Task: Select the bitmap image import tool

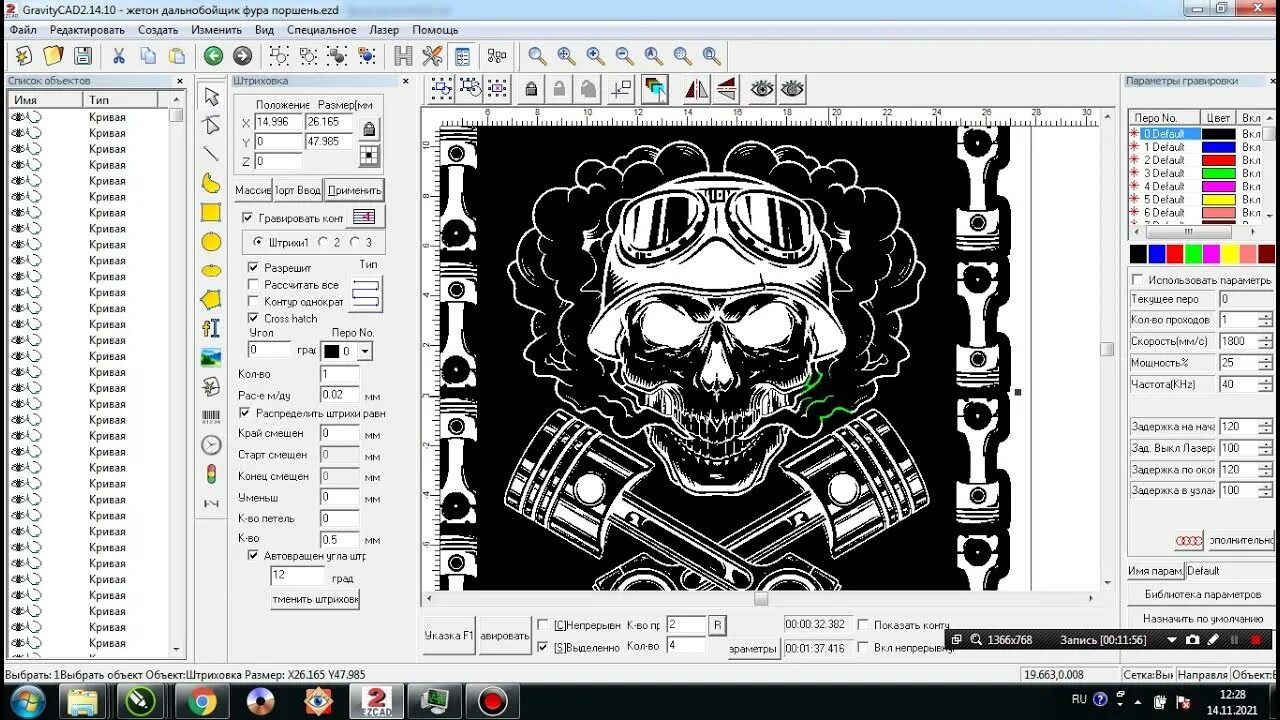Action: point(211,357)
